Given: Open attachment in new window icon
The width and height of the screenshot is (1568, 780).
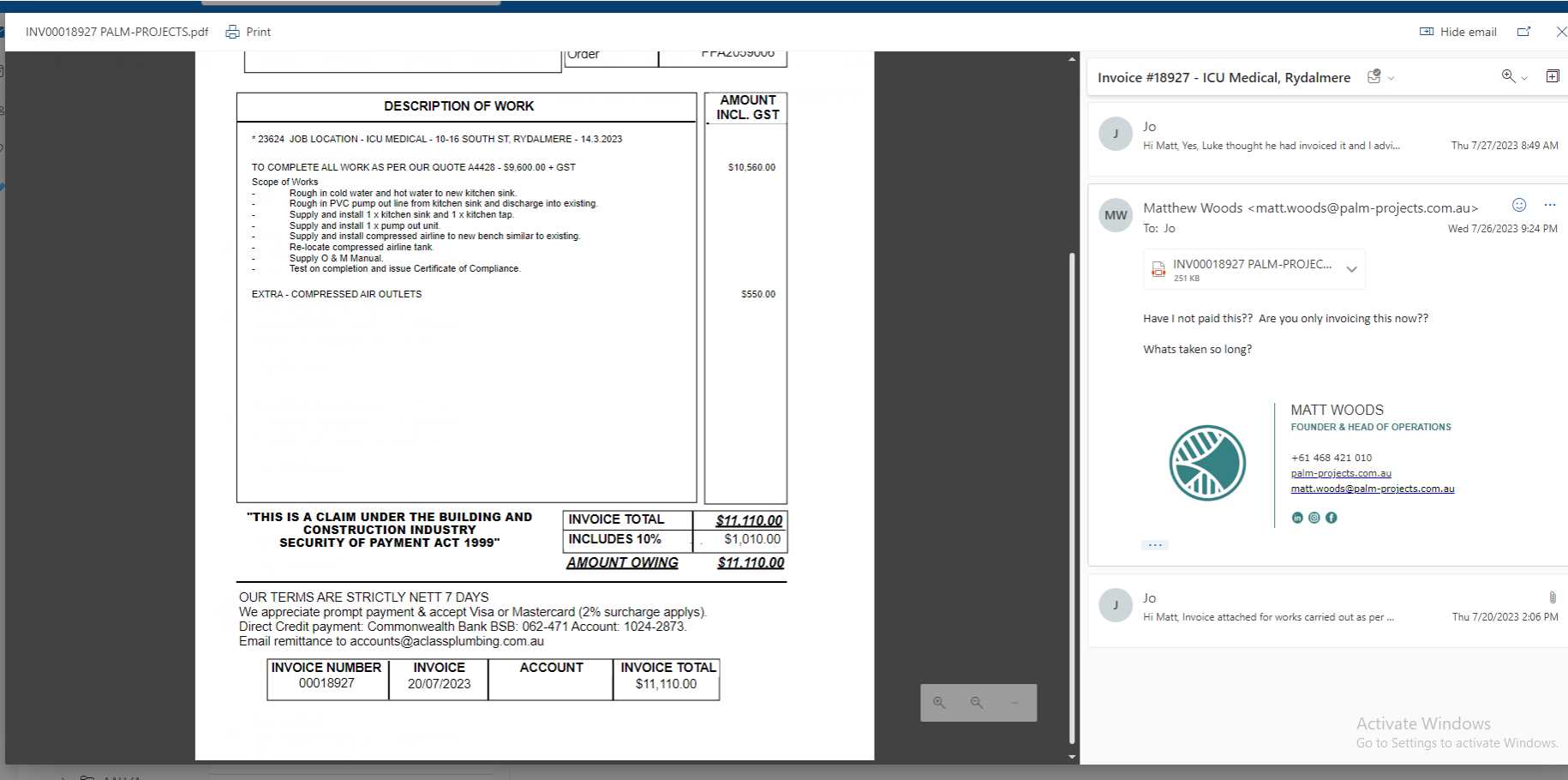Looking at the screenshot, I should click(x=1523, y=32).
